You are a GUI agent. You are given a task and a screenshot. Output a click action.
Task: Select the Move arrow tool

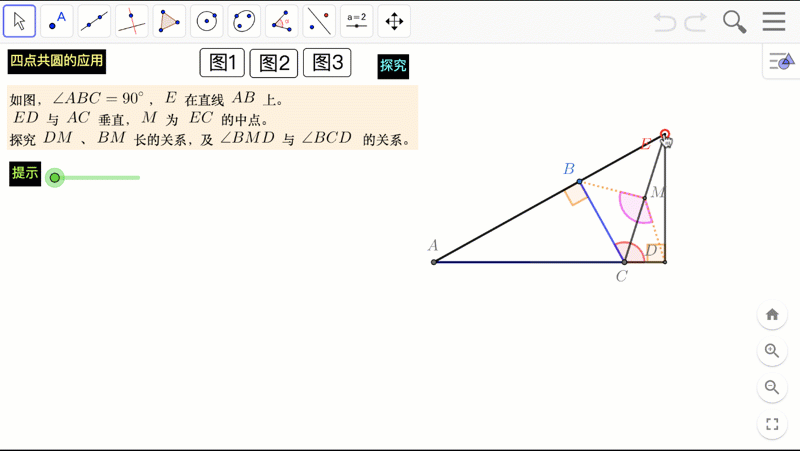tap(19, 21)
